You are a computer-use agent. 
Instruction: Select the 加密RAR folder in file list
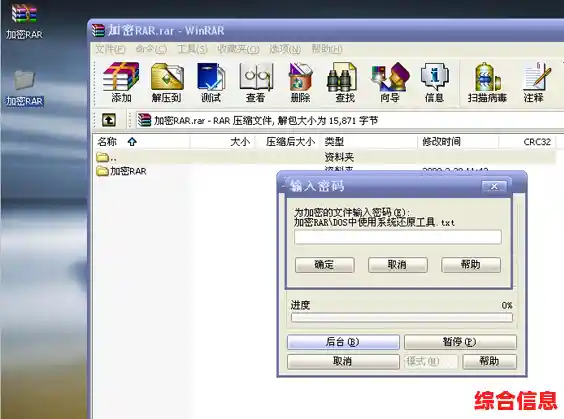pyautogui.click(x=121, y=171)
